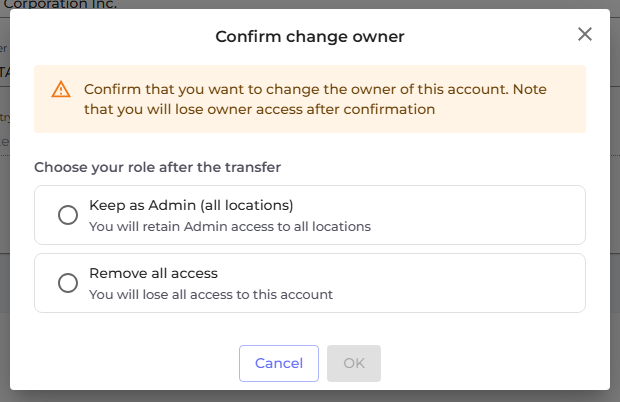Click "You will lose all access" description

(211, 294)
